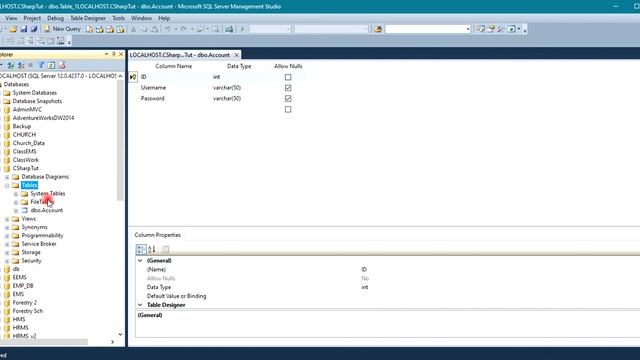Open the Window menu

click(x=141, y=18)
